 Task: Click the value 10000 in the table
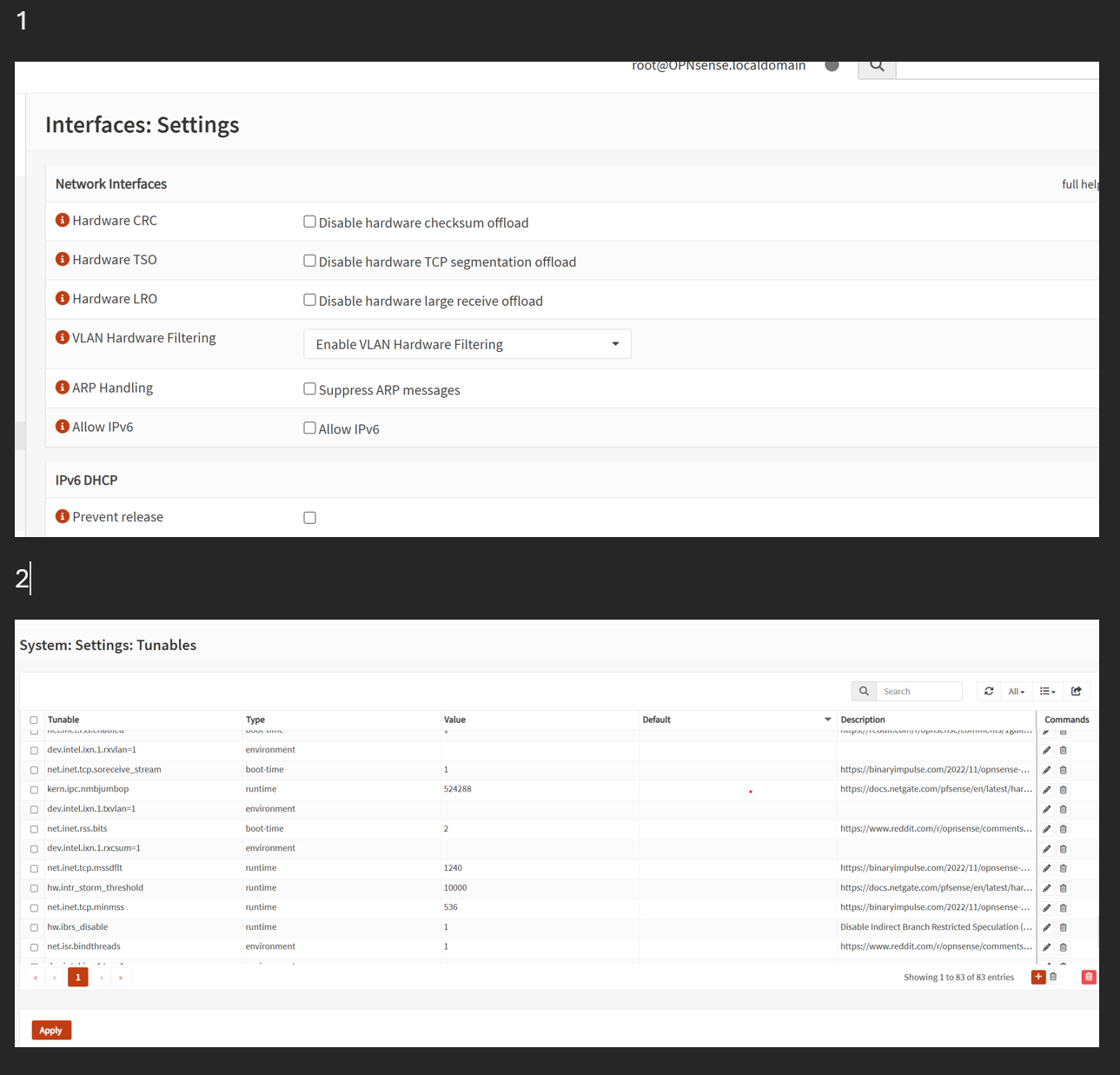point(455,887)
